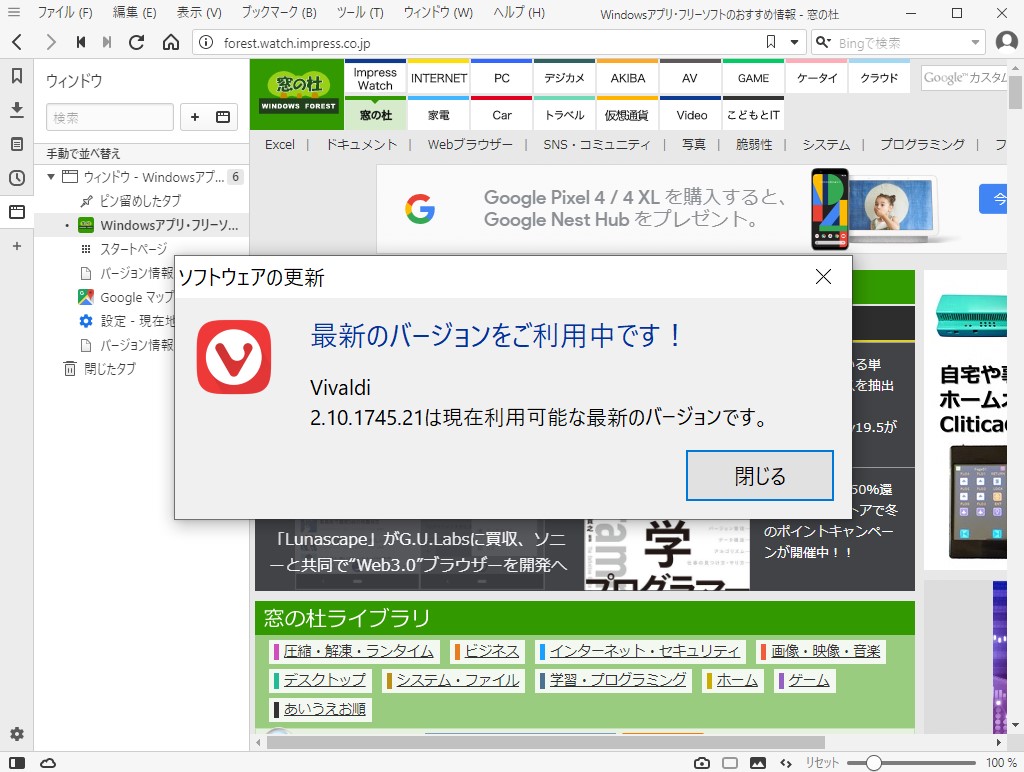Open the History panel
This screenshot has height=772, width=1024.
(x=16, y=178)
